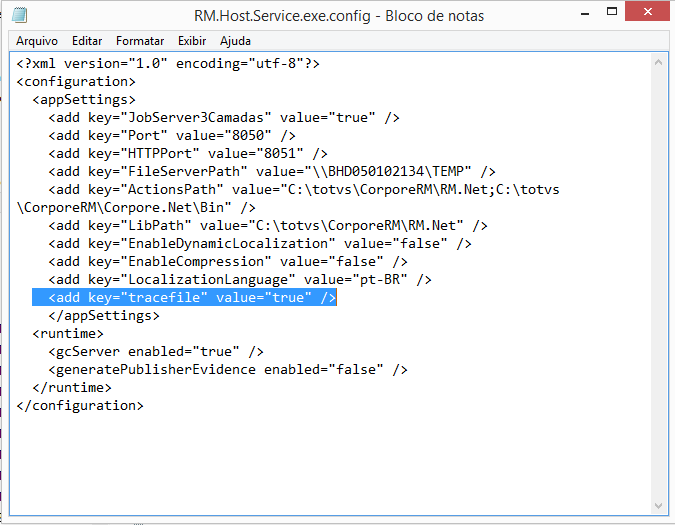Close the RM.Host.Service.exe.config window

647,12
